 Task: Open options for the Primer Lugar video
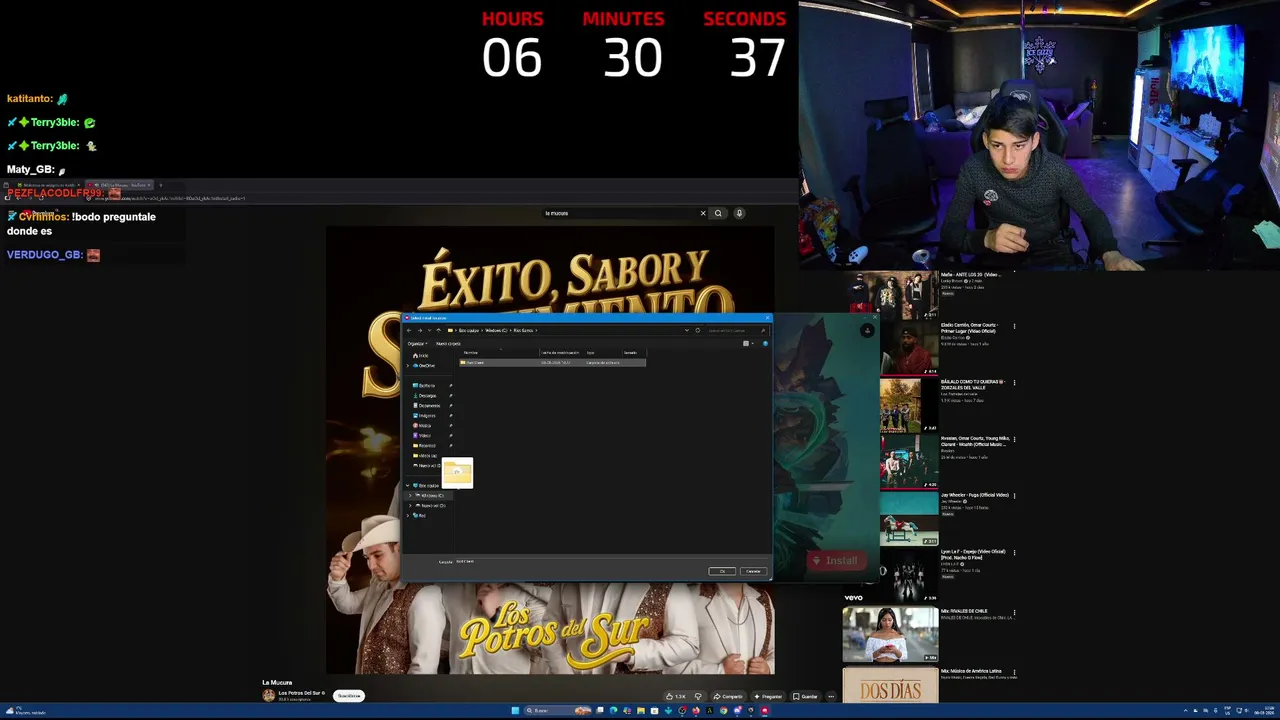click(x=1014, y=326)
